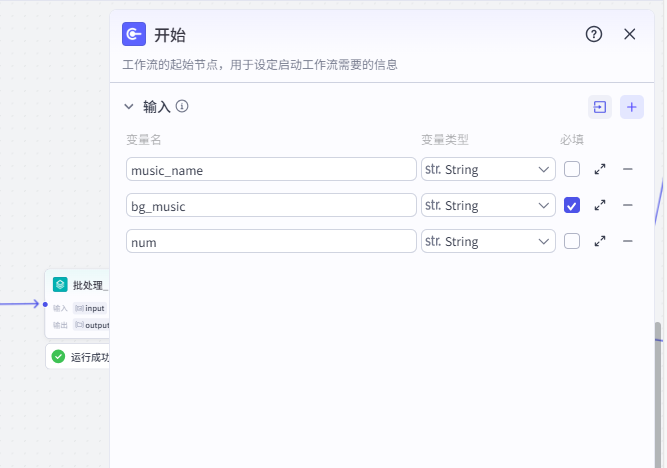Viewport: 667px width, 468px height.
Task: Uncheck required for bg_music
Action: (x=572, y=205)
